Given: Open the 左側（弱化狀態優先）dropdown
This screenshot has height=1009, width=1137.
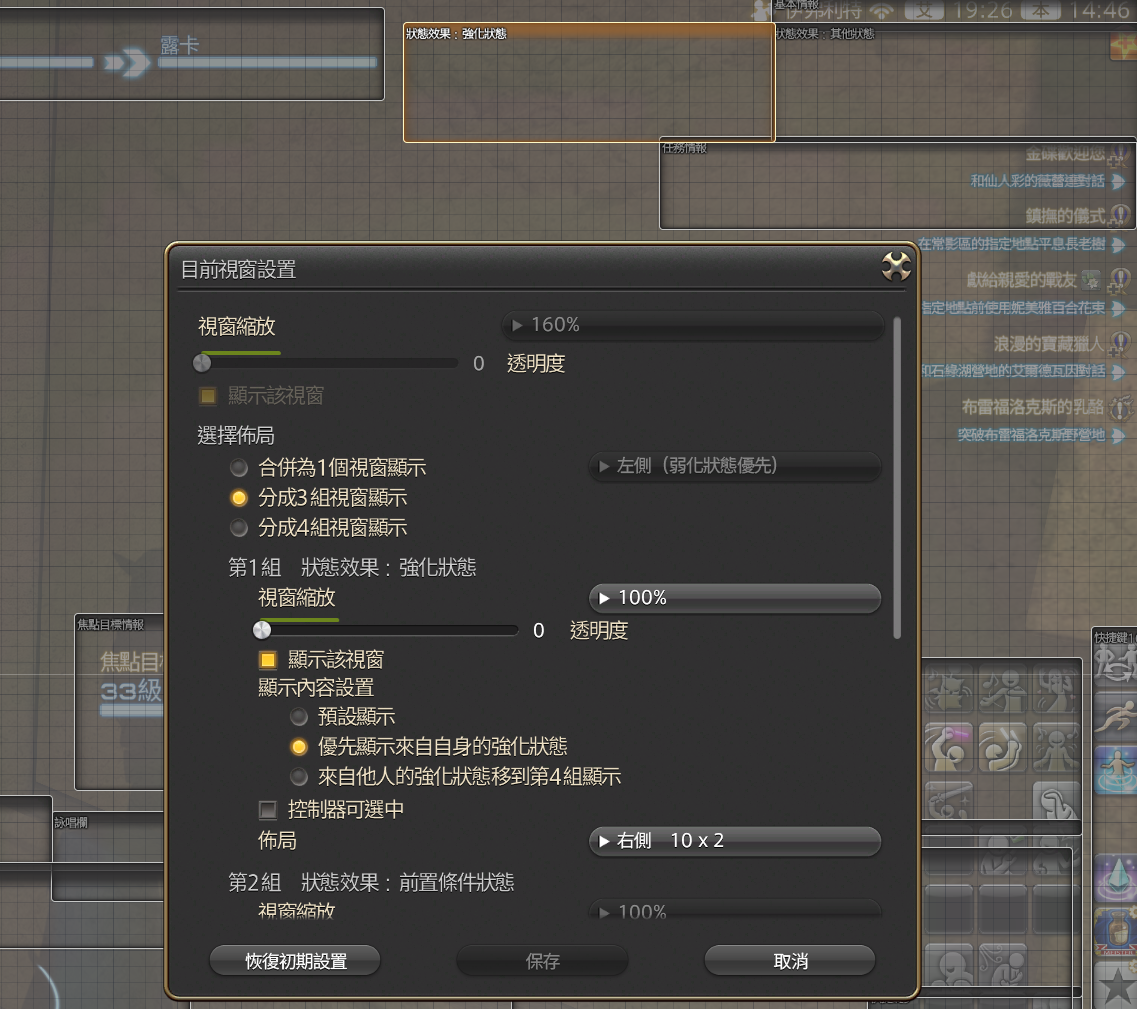Looking at the screenshot, I should (735, 466).
